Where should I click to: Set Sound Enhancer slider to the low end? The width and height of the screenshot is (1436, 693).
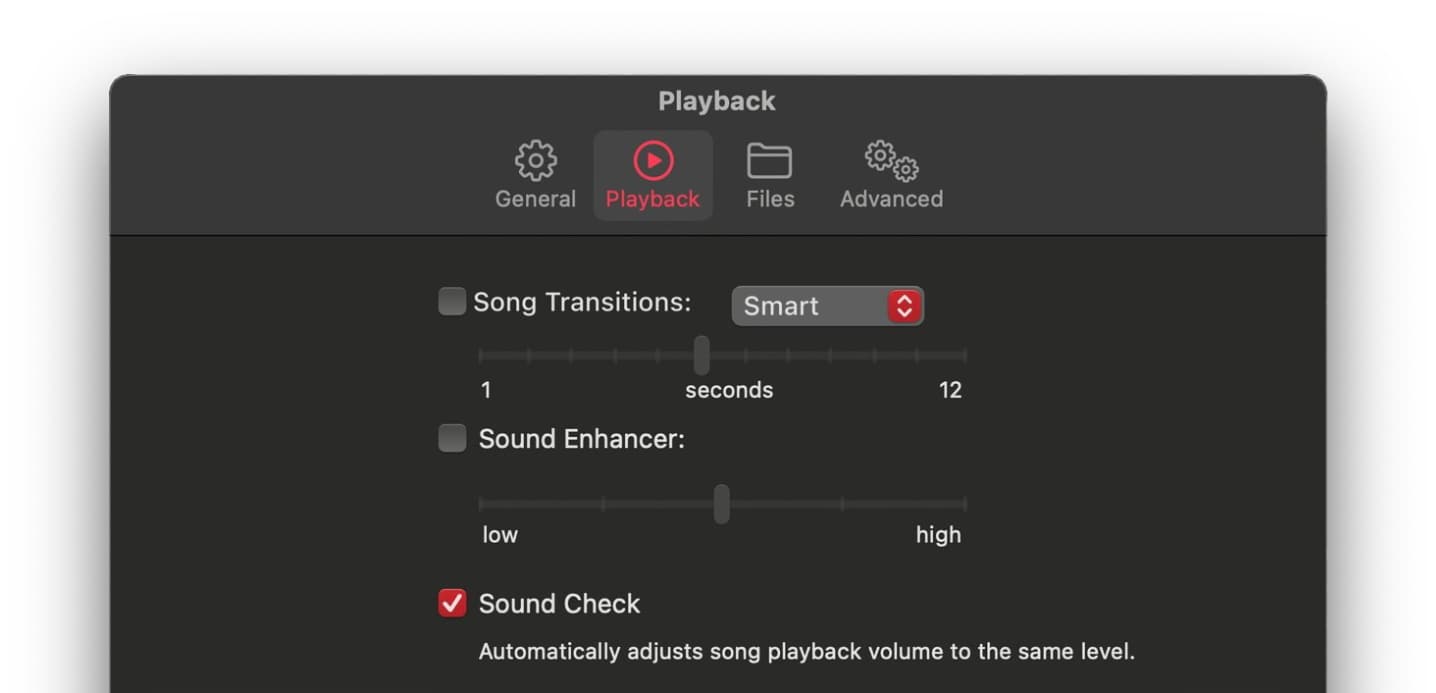coord(481,503)
